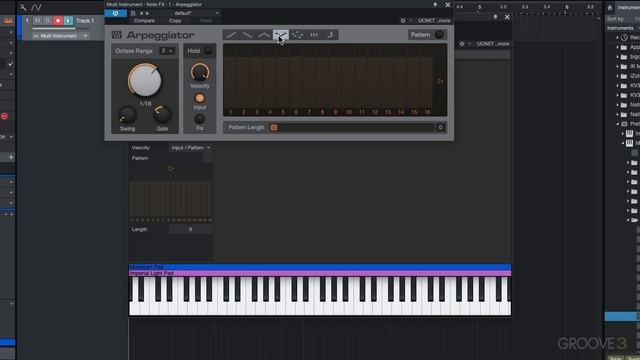Screen dimensions: 640x360
Task: Collapse the PreSonus vendor folder
Action: tap(618, 124)
